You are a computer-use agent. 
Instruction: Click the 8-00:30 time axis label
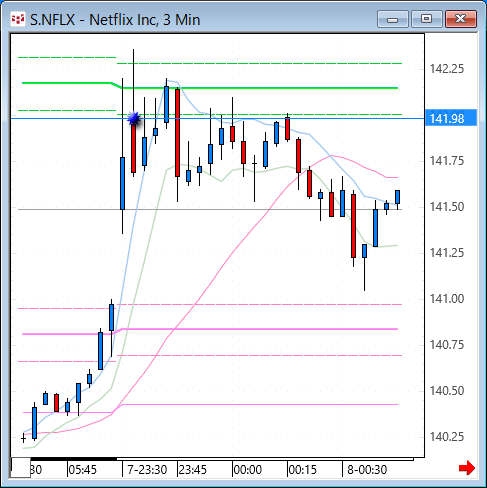[x=367, y=470]
